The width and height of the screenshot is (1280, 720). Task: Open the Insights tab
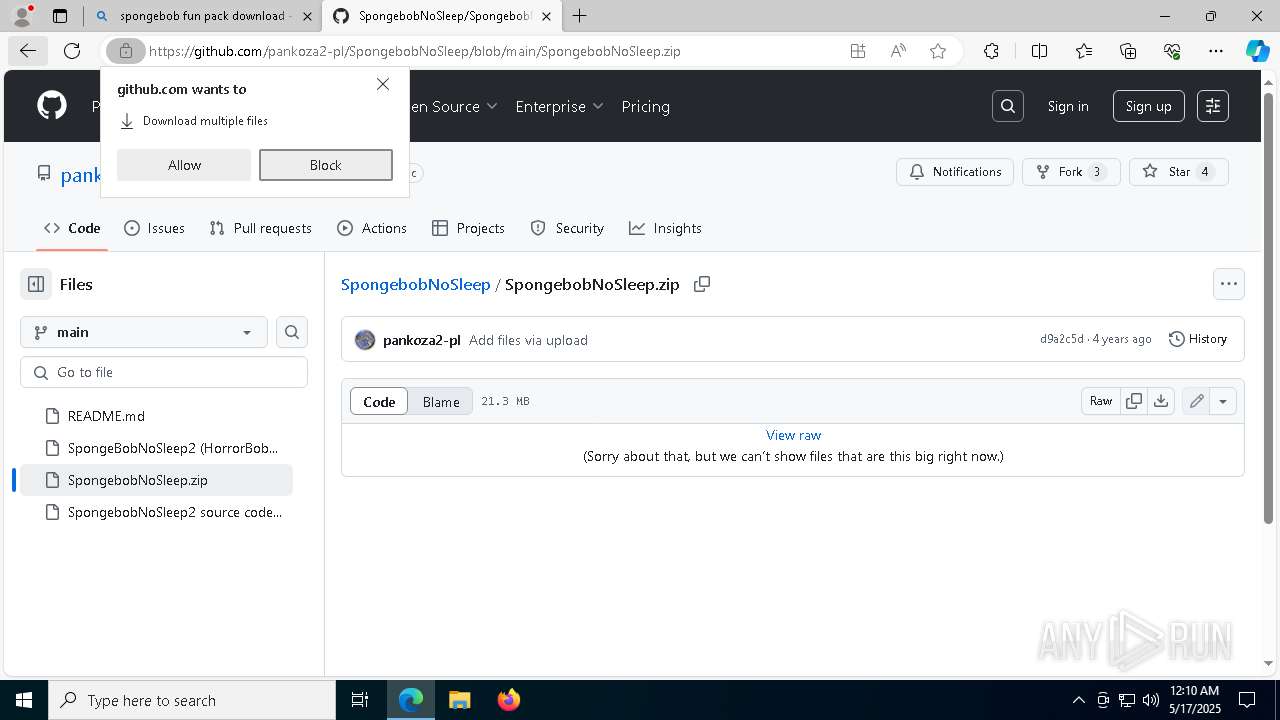pyautogui.click(x=665, y=228)
